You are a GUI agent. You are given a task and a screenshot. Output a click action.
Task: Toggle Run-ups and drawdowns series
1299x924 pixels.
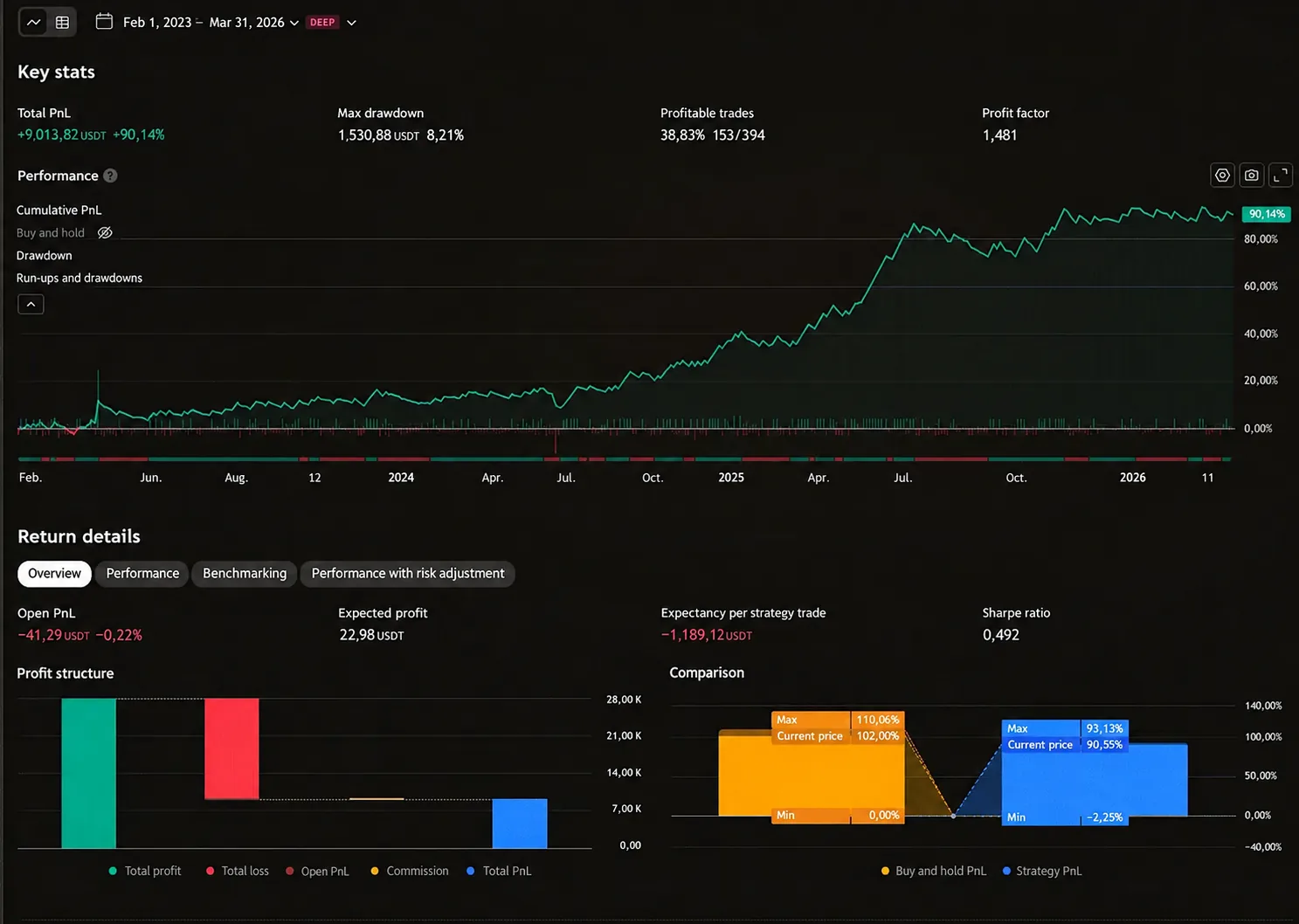click(79, 279)
